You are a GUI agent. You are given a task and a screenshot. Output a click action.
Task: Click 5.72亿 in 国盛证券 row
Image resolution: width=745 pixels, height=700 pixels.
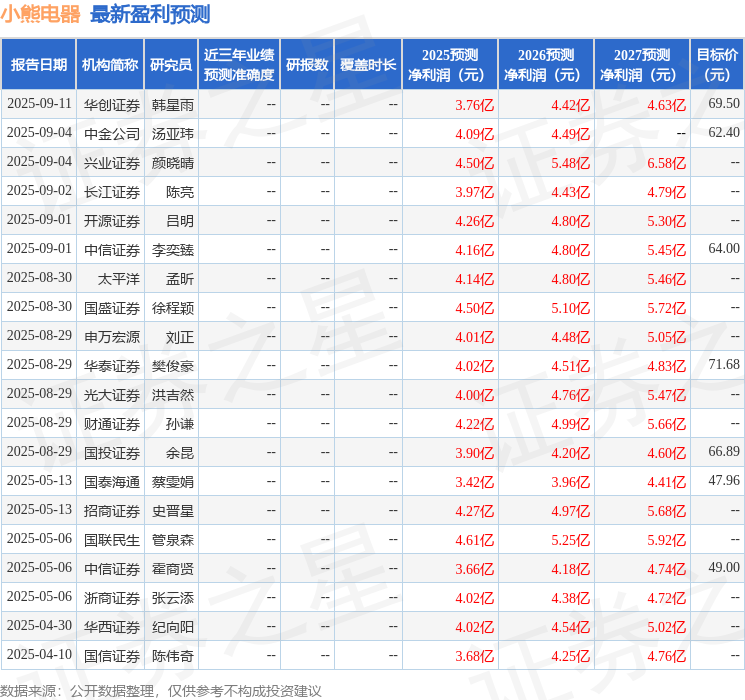coord(666,308)
